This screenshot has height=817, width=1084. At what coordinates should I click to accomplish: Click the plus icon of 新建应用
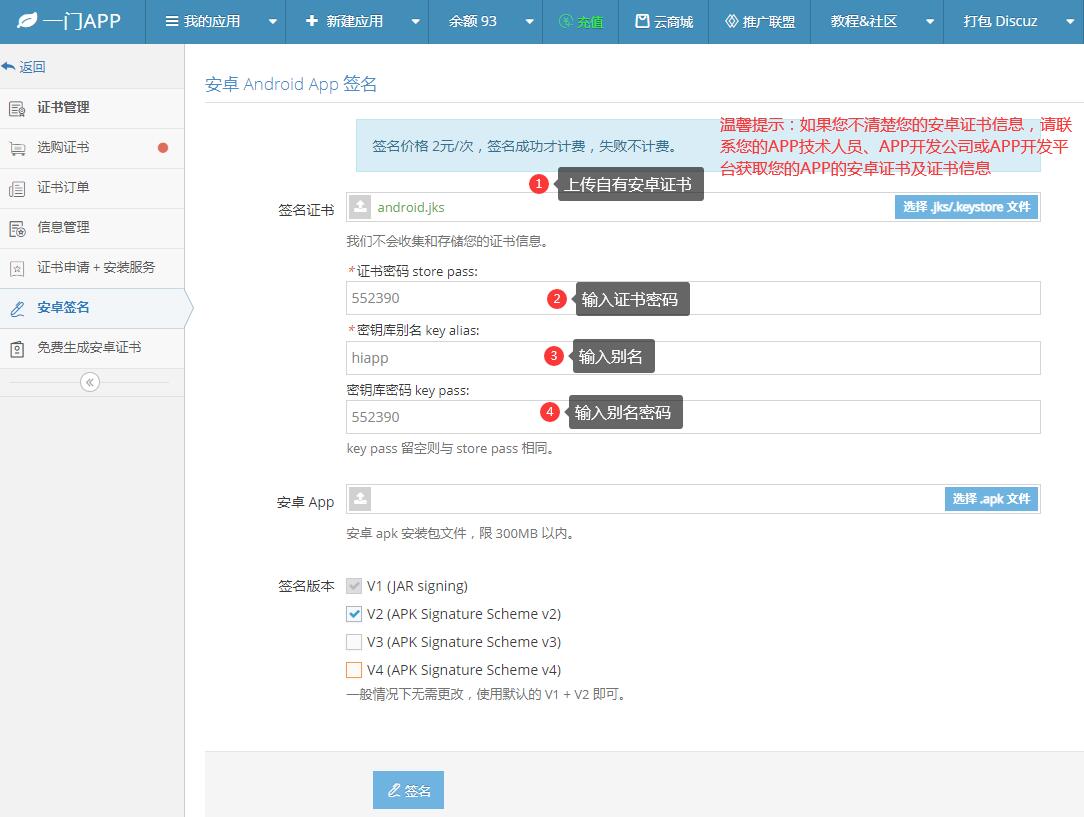coord(312,21)
